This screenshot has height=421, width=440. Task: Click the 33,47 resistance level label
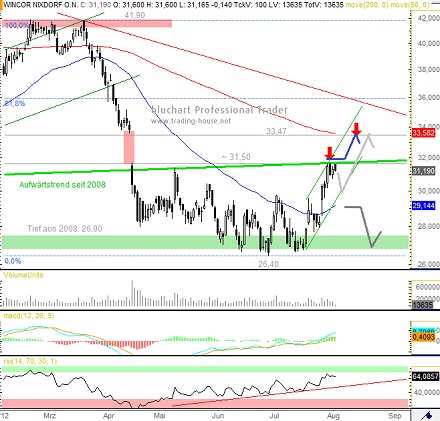point(276,131)
